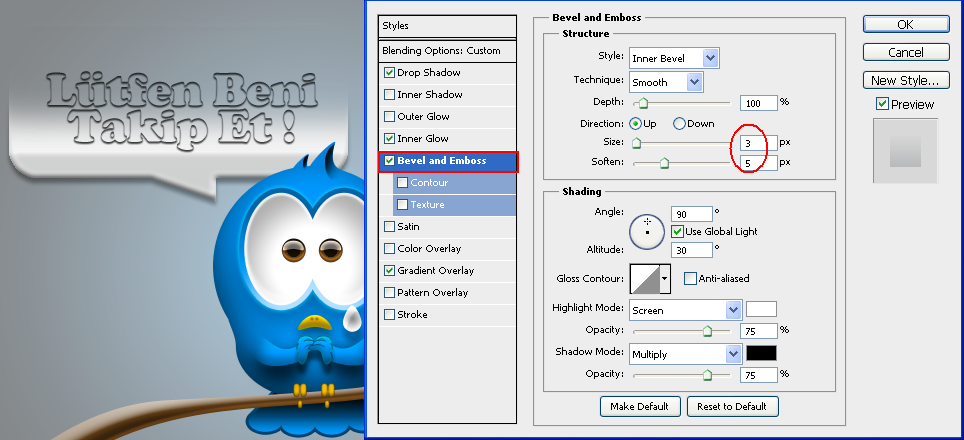Image resolution: width=964 pixels, height=440 pixels.
Task: Toggle the Preview checkbox
Action: tap(882, 104)
